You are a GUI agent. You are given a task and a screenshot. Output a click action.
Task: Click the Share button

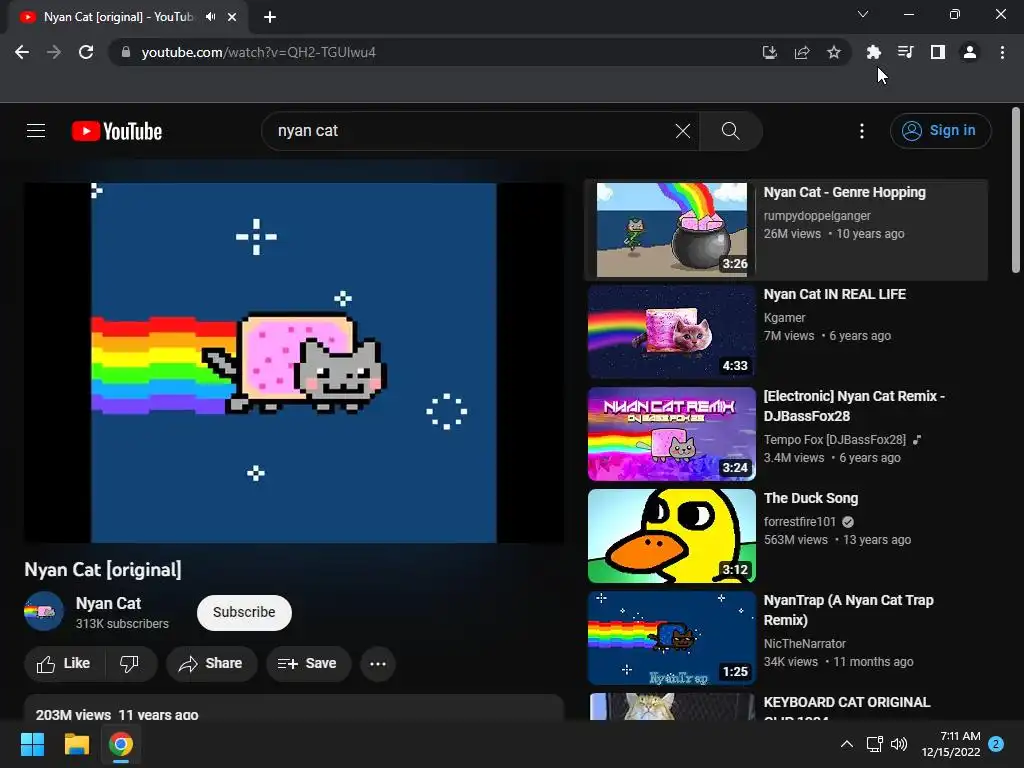(211, 664)
